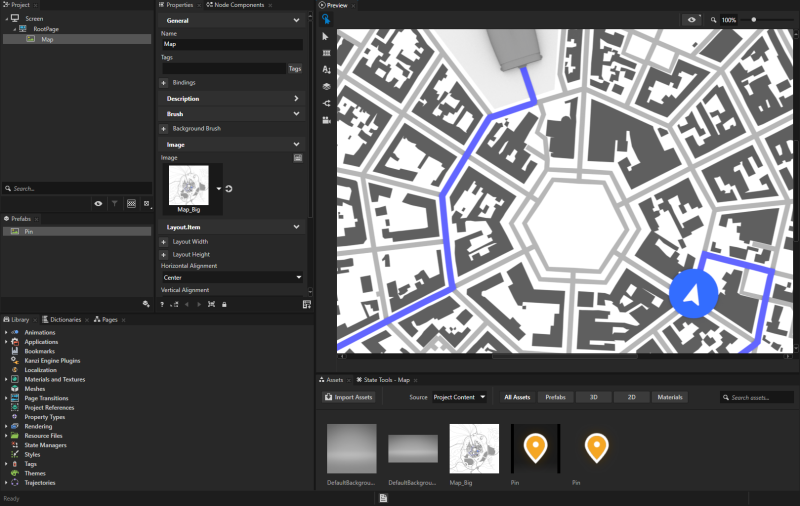This screenshot has width=800, height=506.
Task: Adjust the Preview zoom slider
Action: [x=754, y=20]
